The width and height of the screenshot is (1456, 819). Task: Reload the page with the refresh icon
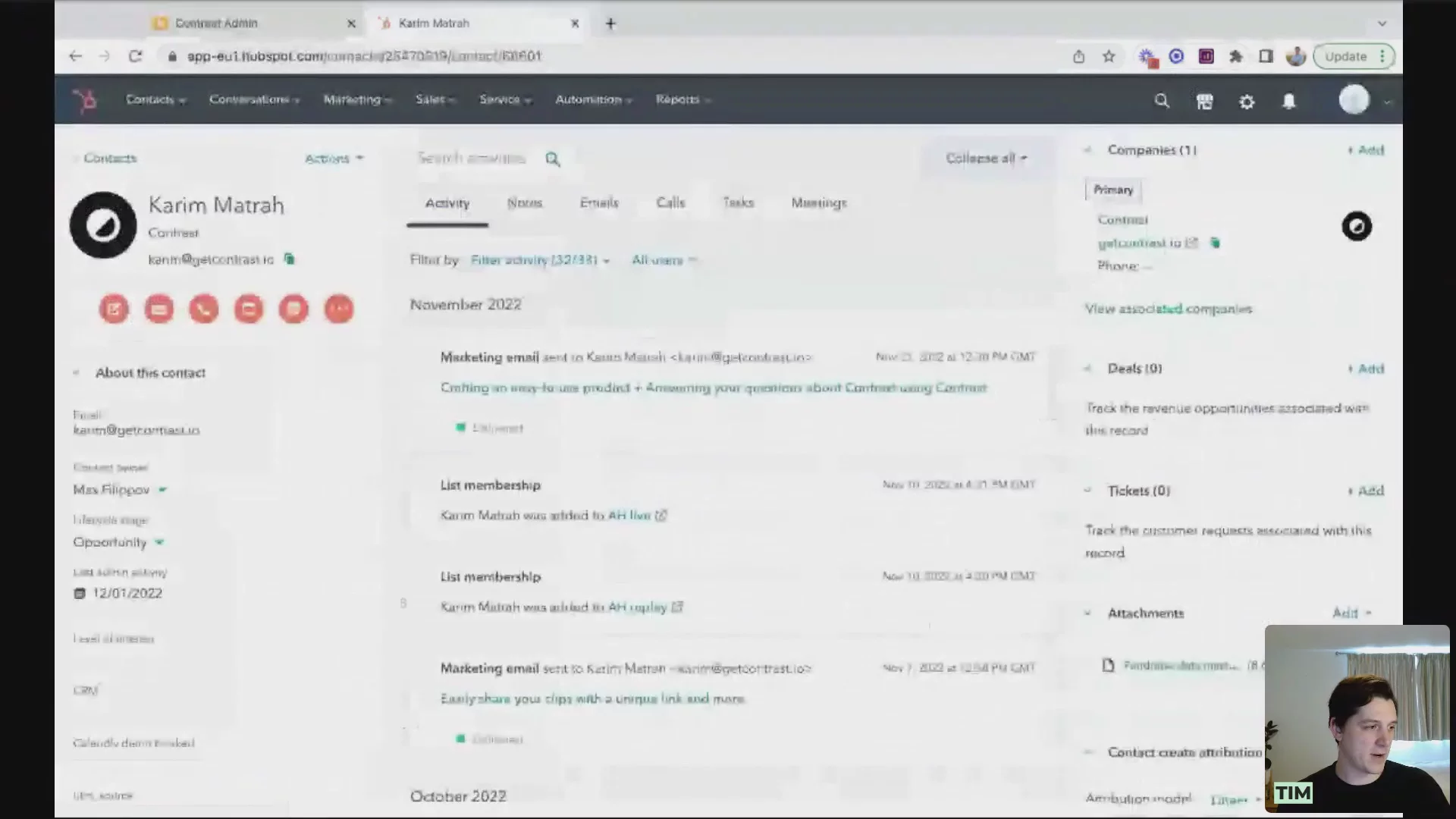tap(135, 56)
